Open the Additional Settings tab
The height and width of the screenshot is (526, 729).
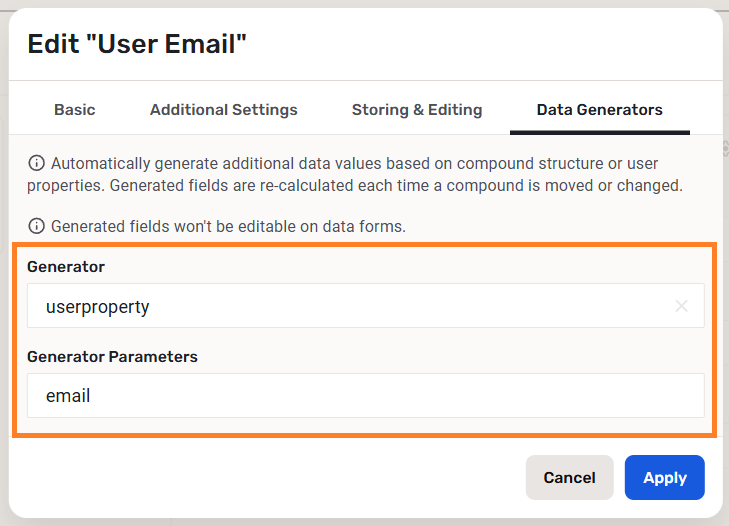point(224,110)
